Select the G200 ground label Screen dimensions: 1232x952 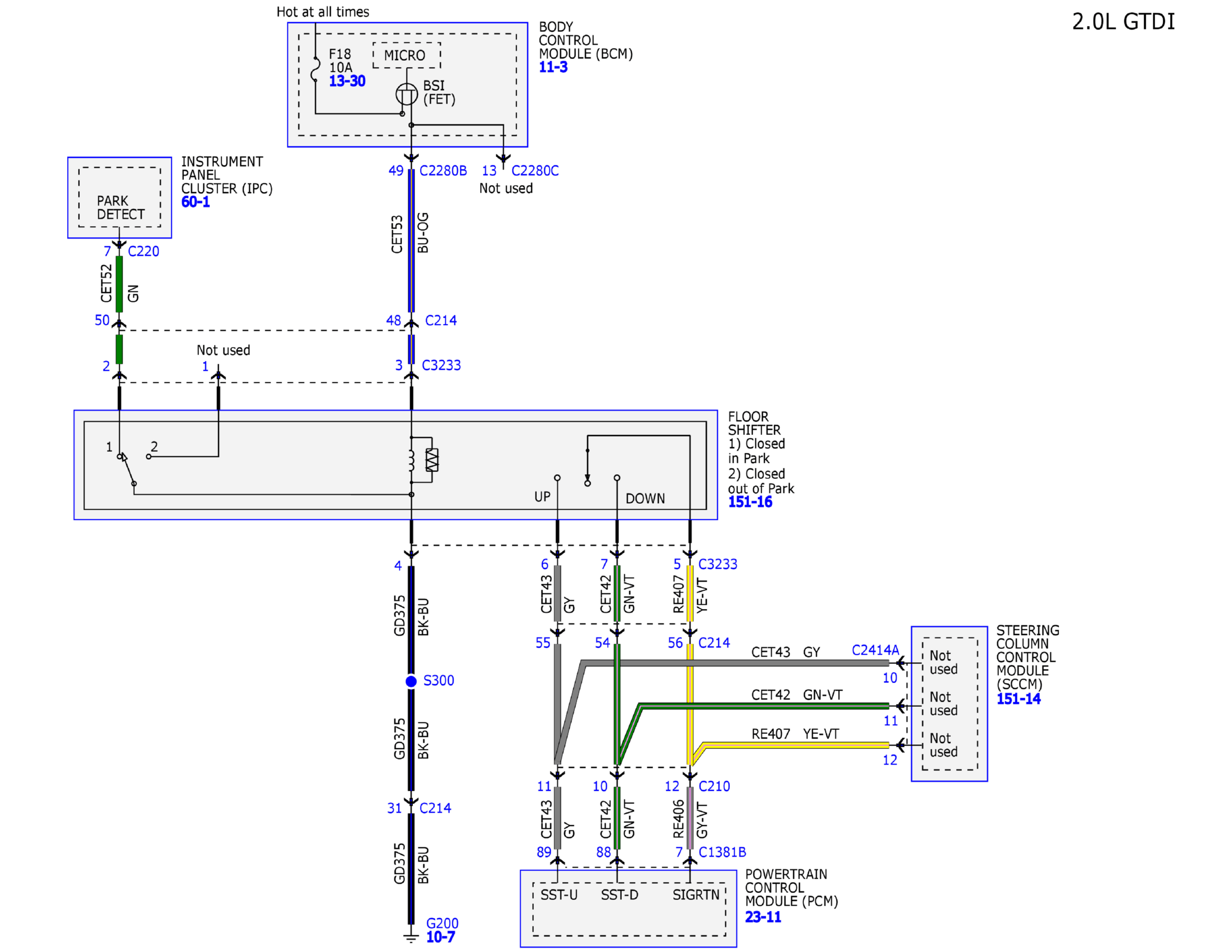(x=442, y=923)
